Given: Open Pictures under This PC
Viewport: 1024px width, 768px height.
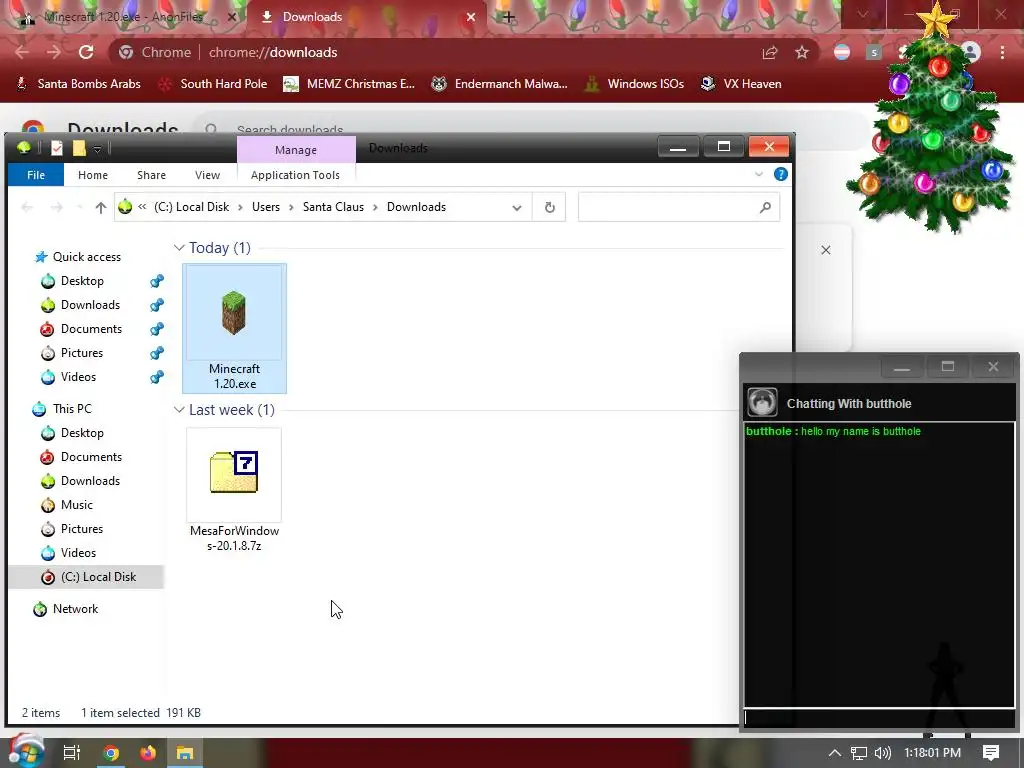Looking at the screenshot, I should click(82, 529).
